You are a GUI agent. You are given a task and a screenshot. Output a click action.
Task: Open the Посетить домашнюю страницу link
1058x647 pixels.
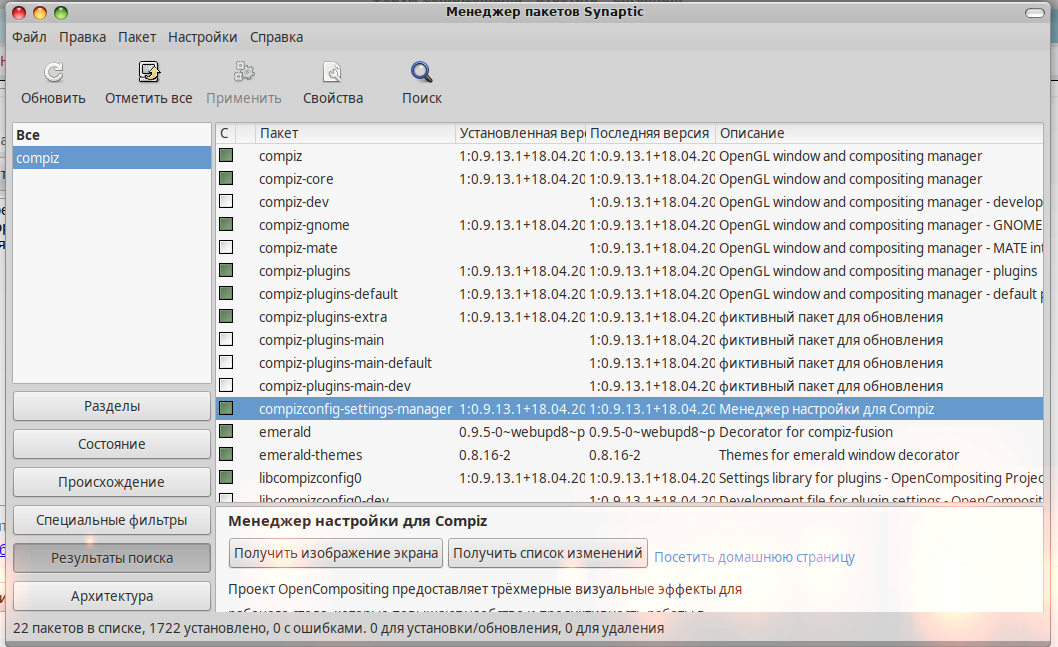(755, 557)
